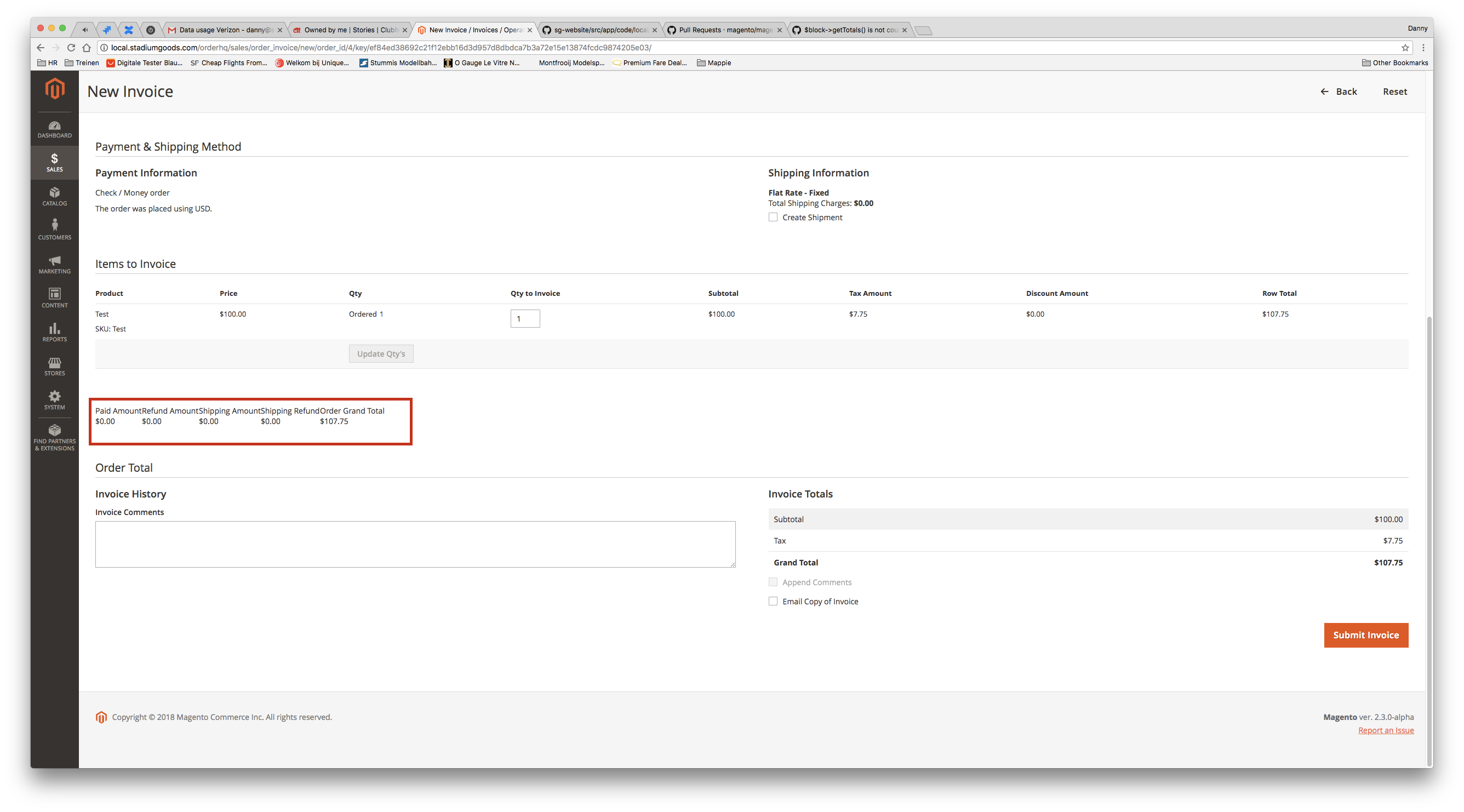Screen dimensions: 1464x812
Task: Open the System sidebar menu
Action: click(55, 401)
